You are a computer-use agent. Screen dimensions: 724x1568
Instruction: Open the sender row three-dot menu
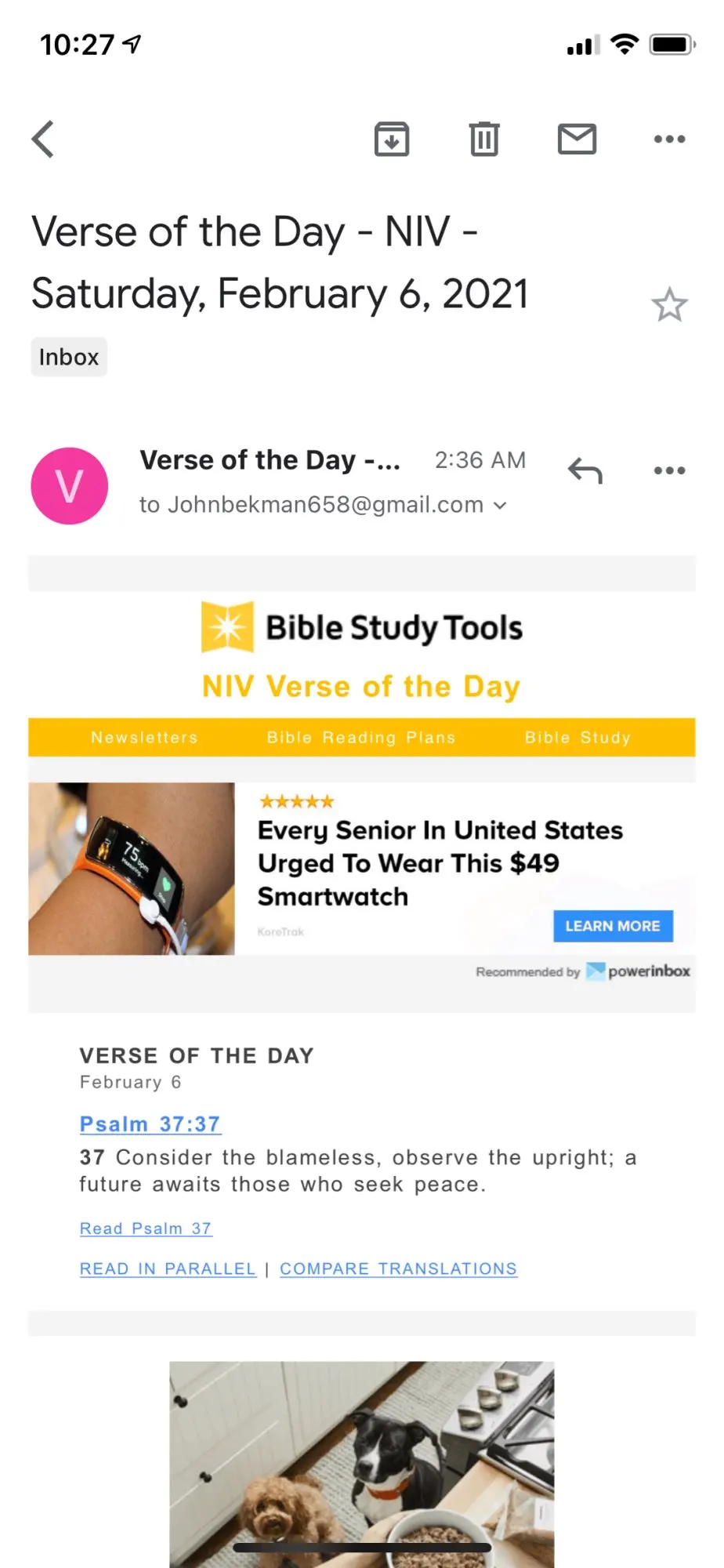tap(669, 470)
